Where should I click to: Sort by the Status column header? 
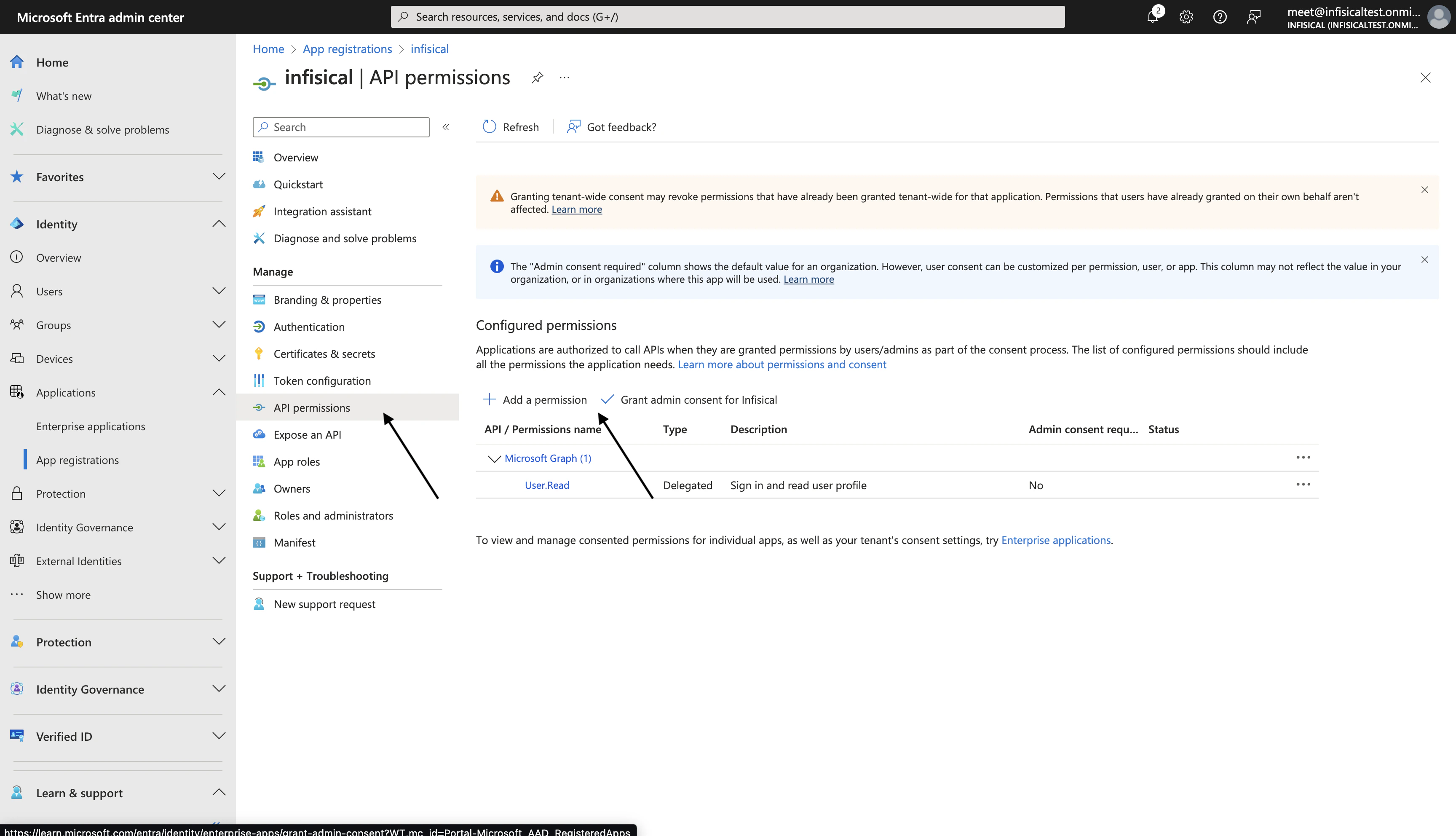coord(1163,429)
